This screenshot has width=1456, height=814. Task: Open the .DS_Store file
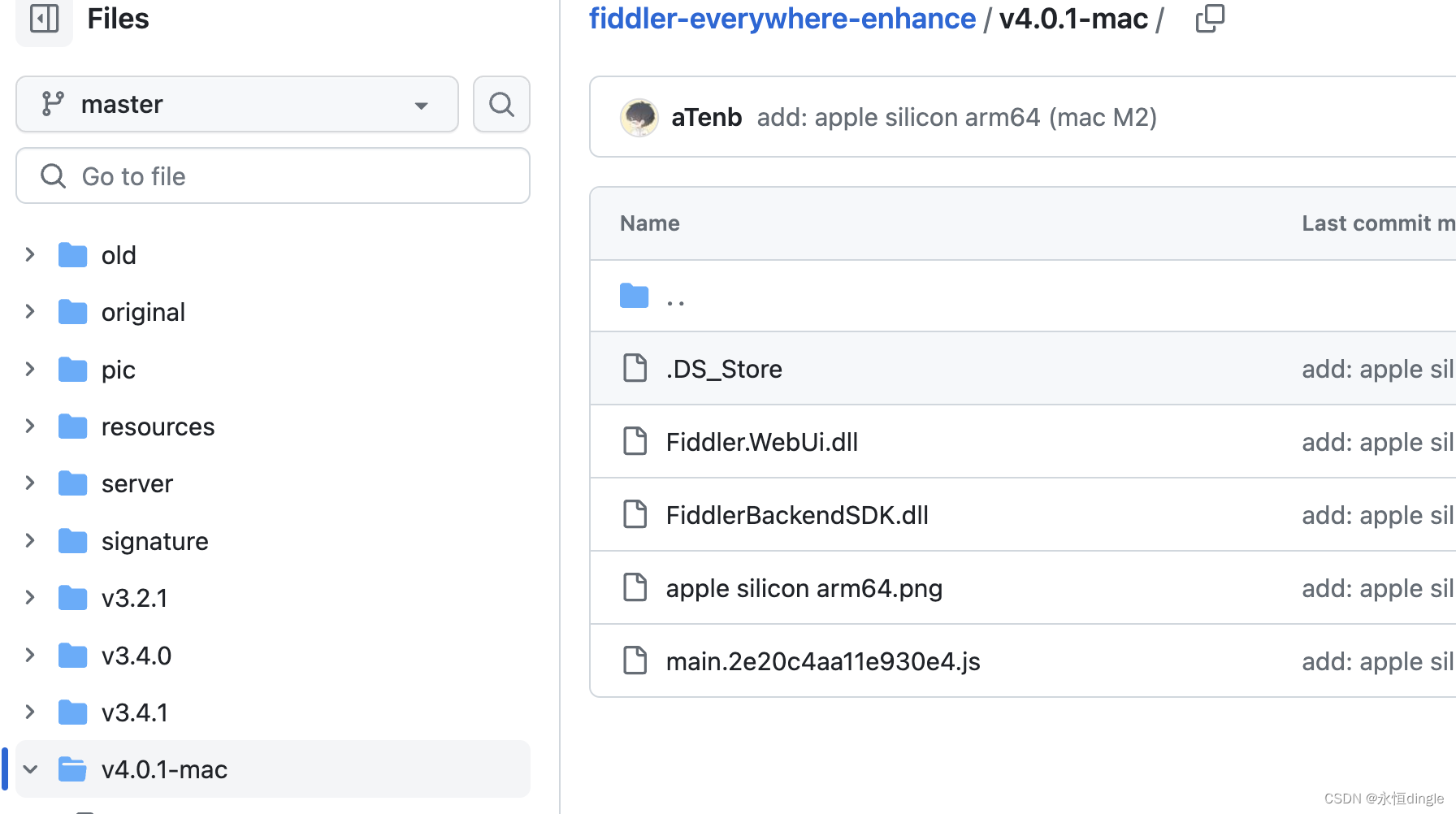[x=724, y=369]
